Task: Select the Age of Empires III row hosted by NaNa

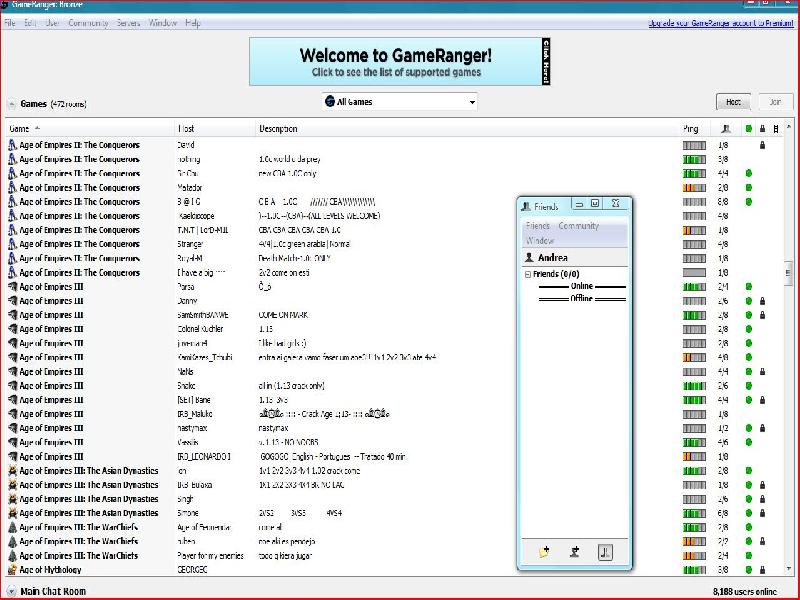Action: pos(394,372)
